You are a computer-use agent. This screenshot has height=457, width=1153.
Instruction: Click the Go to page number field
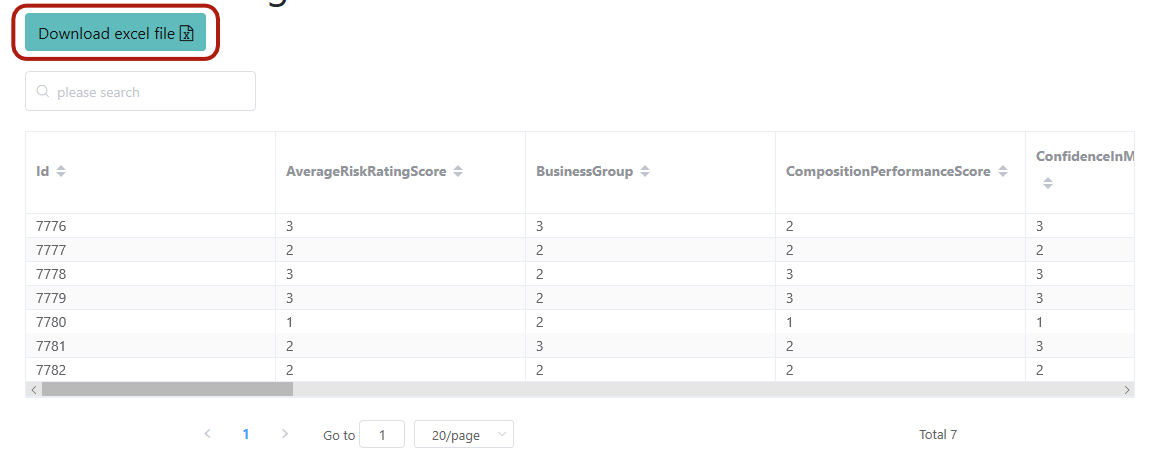382,434
